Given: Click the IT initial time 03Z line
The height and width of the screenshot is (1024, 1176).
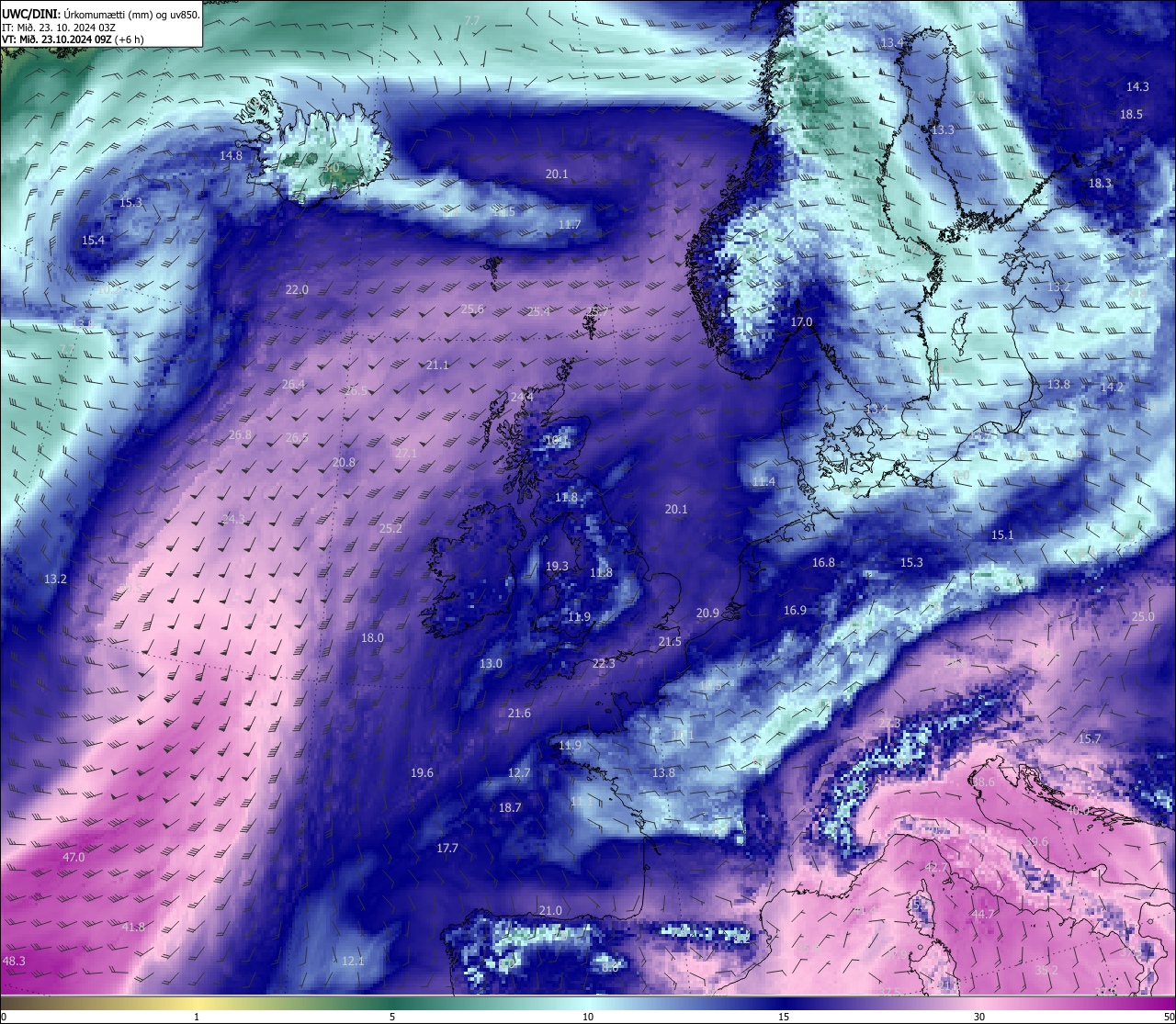Looking at the screenshot, I should tap(59, 27).
